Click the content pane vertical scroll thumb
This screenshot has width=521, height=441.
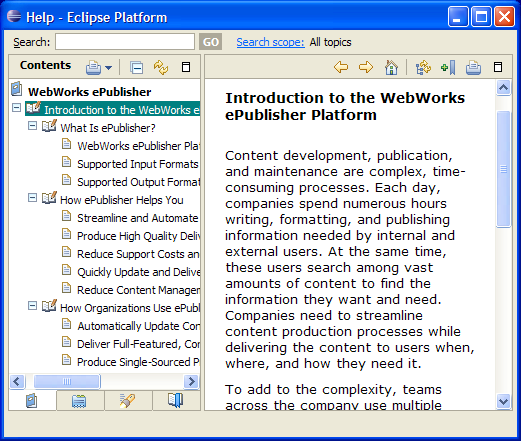point(503,169)
